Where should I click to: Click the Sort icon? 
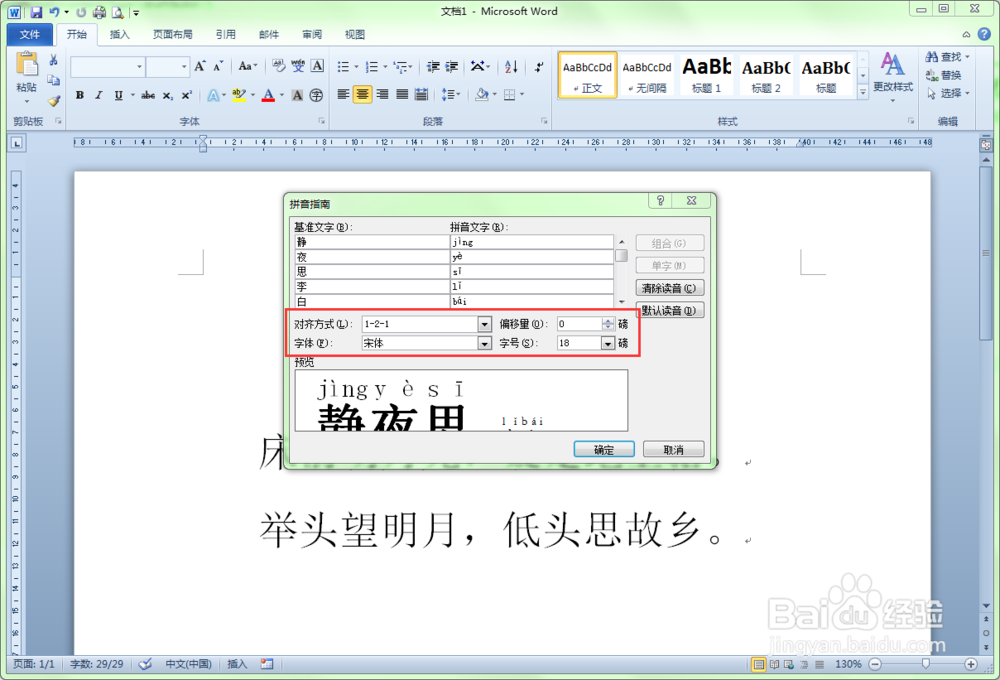(511, 66)
